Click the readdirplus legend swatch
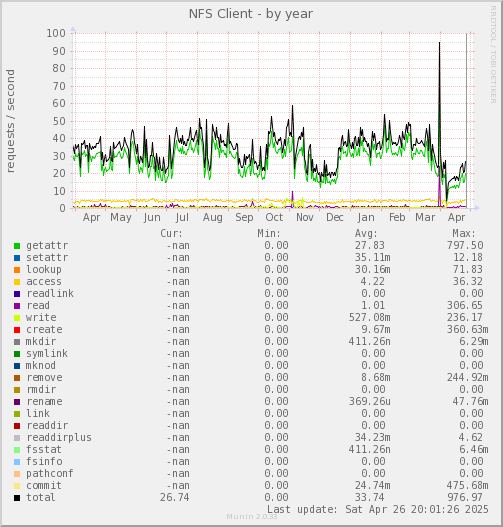The image size is (503, 527). pos(17,438)
